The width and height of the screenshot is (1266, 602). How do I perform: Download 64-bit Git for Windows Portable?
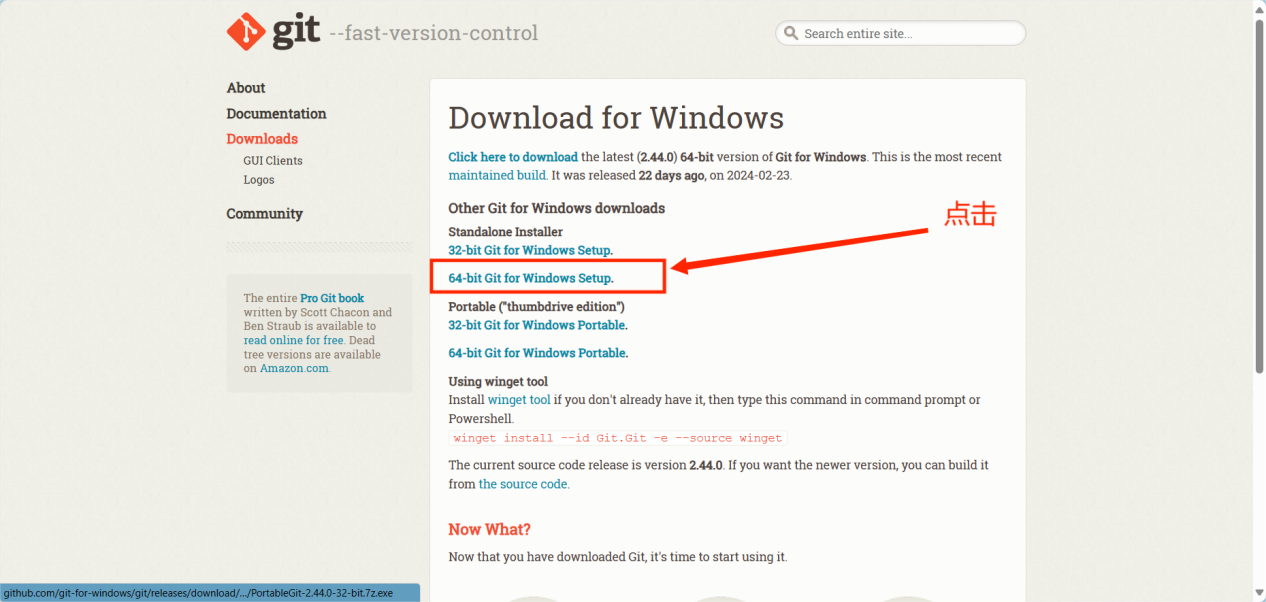(x=538, y=353)
